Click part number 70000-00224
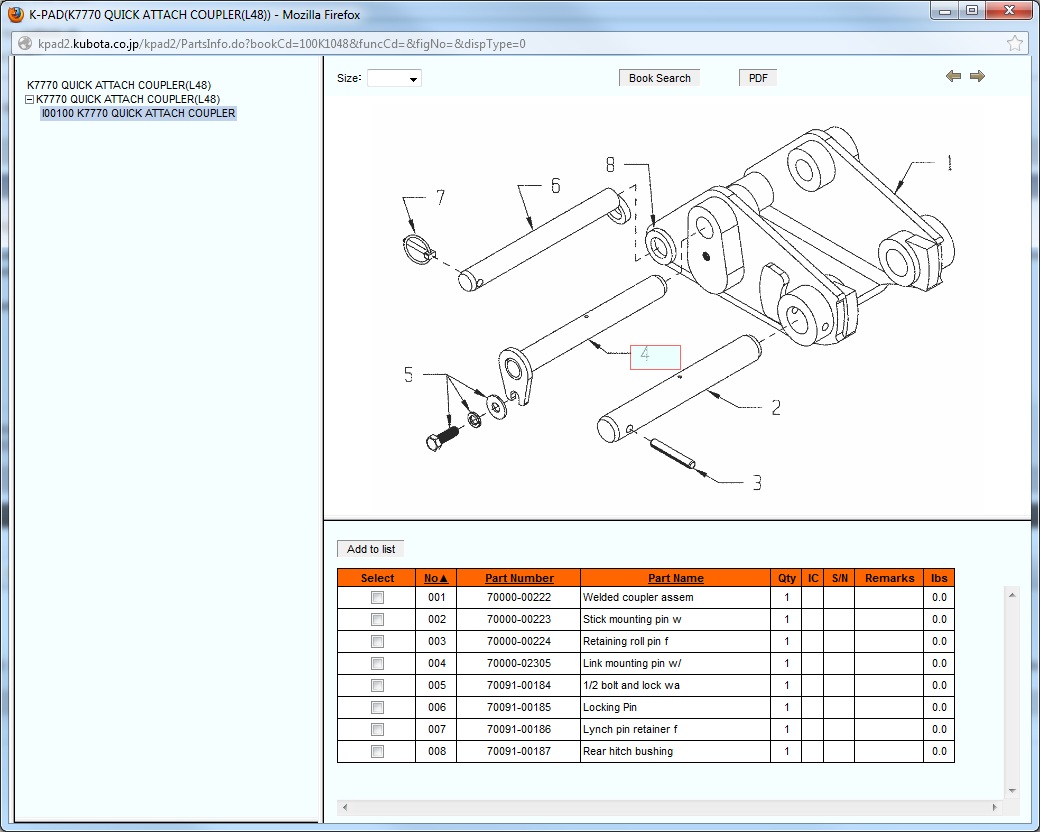This screenshot has height=832, width=1041. tap(519, 641)
